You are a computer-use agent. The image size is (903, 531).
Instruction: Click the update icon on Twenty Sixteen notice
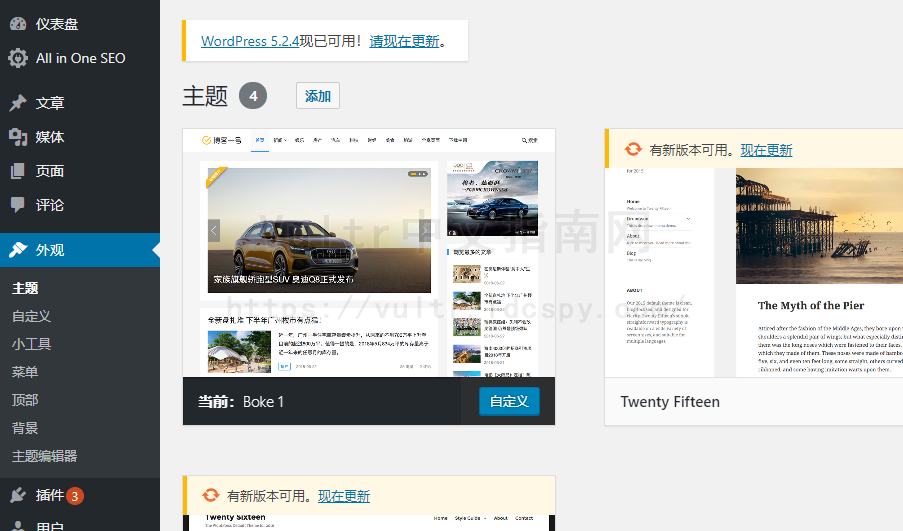click(x=211, y=495)
